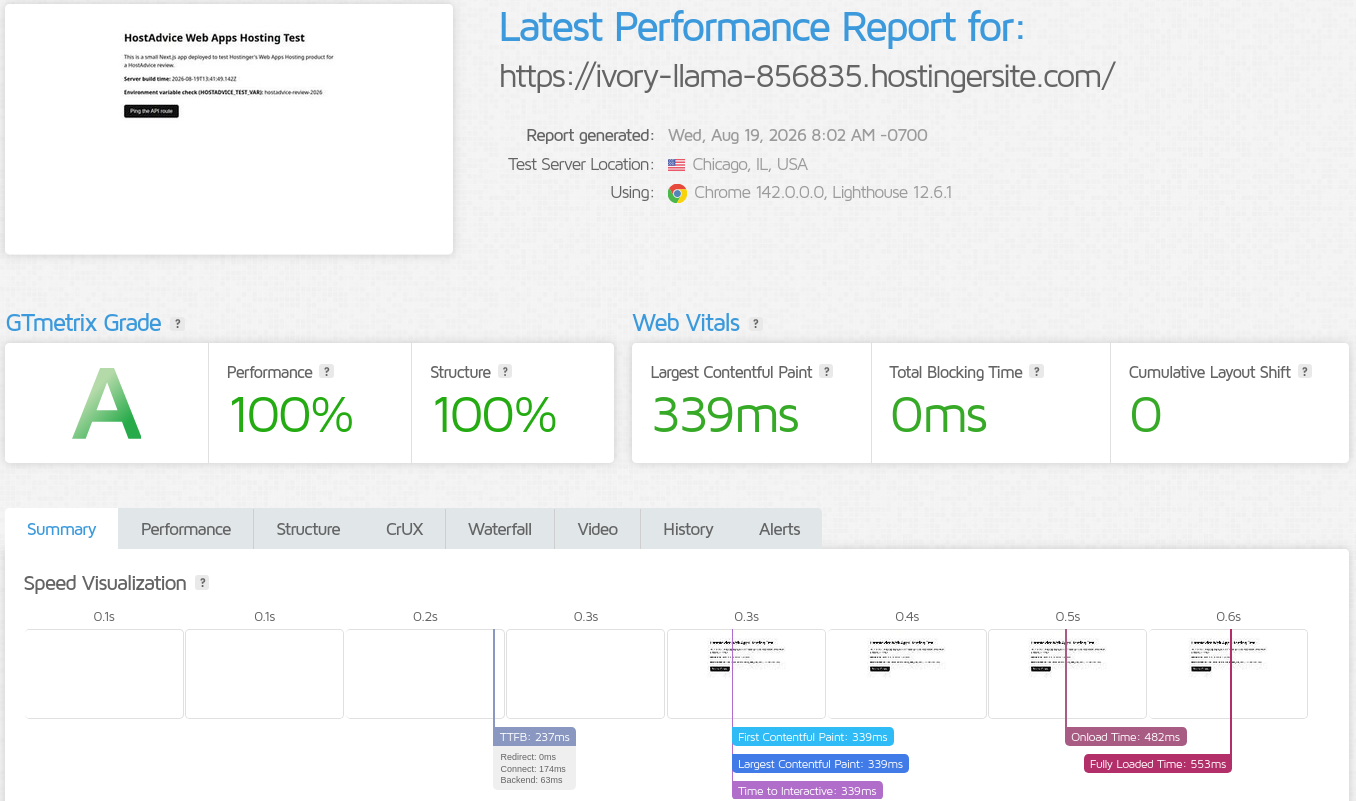Click the Chrome browser icon
The image size is (1356, 801).
[677, 193]
